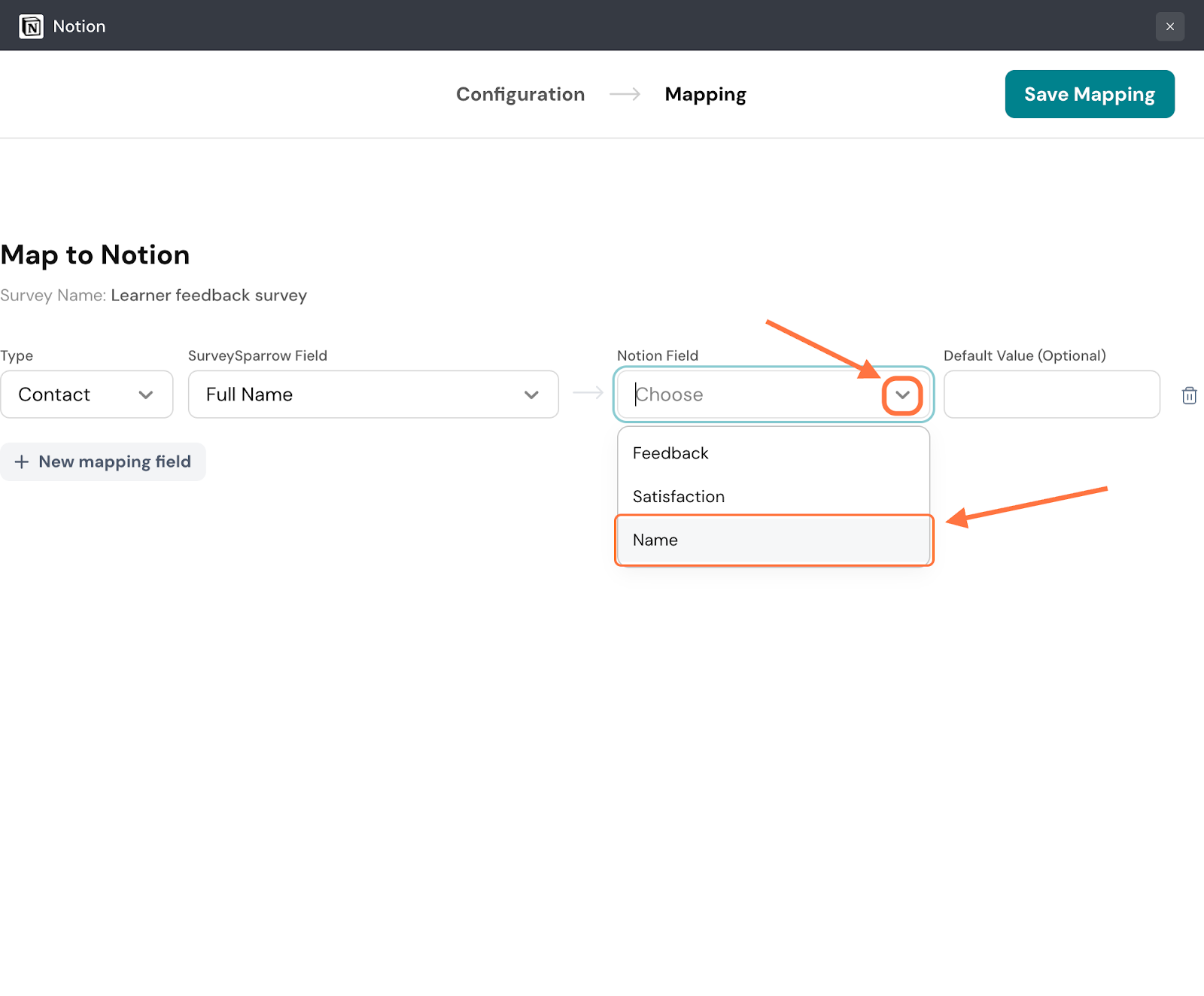The height and width of the screenshot is (996, 1204).
Task: Collapse the Notion Field dropdown via its chevron
Action: (902, 395)
